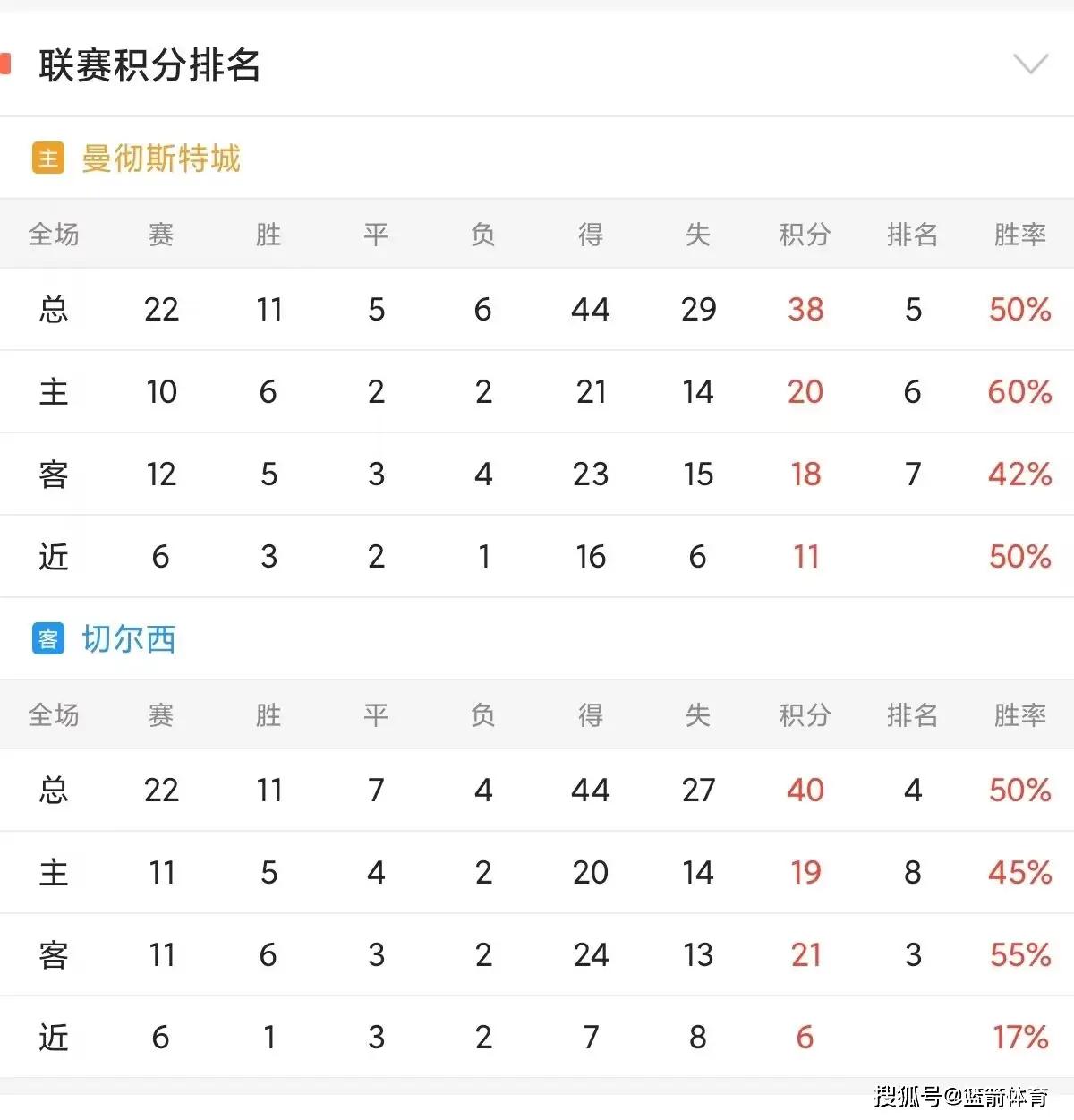The image size is (1074, 1120).
Task: Select Manchester City 主 home row label
Action: 54,392
